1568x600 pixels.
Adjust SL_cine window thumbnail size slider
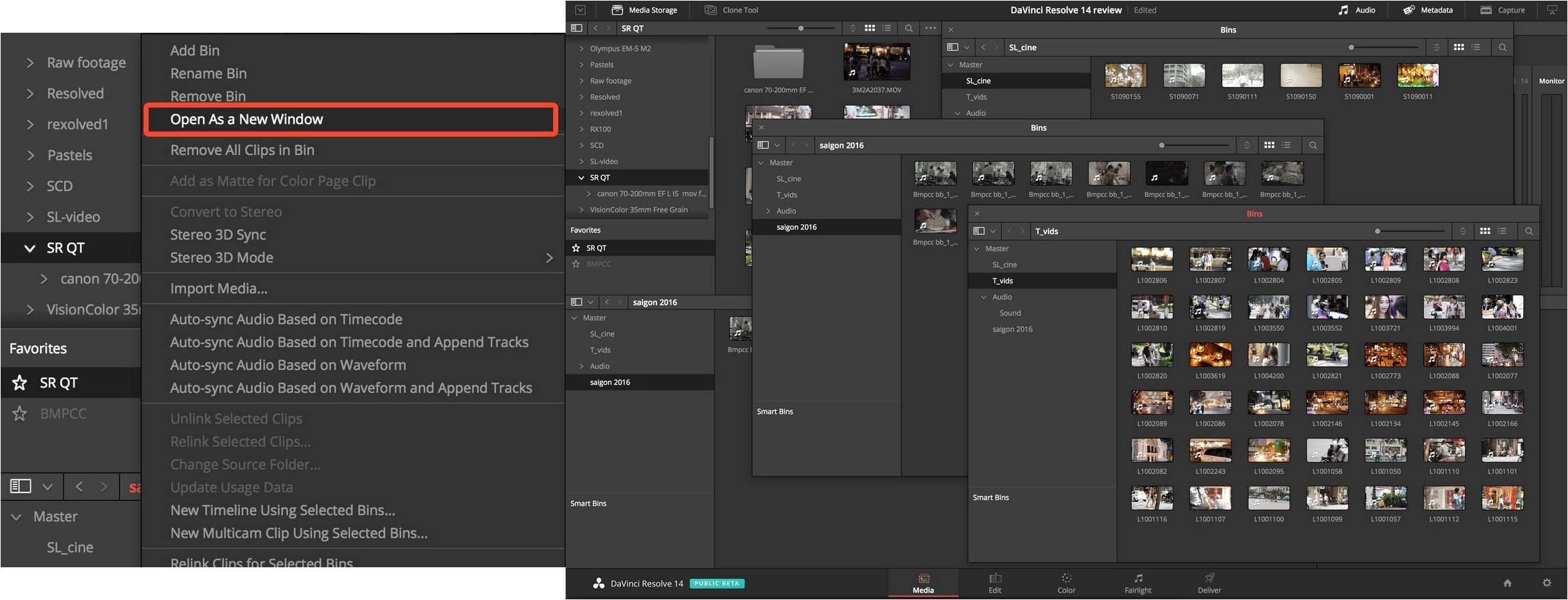(1352, 47)
